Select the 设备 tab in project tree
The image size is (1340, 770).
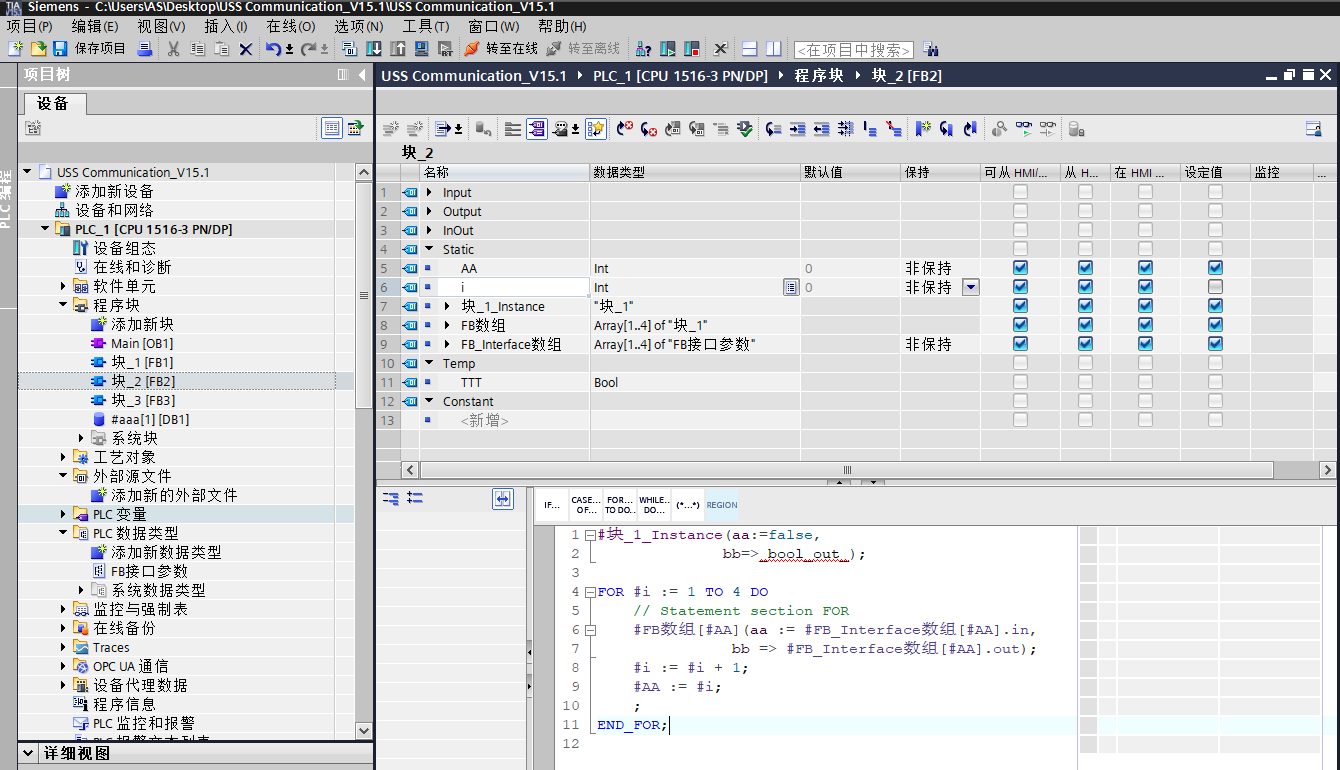pyautogui.click(x=53, y=103)
